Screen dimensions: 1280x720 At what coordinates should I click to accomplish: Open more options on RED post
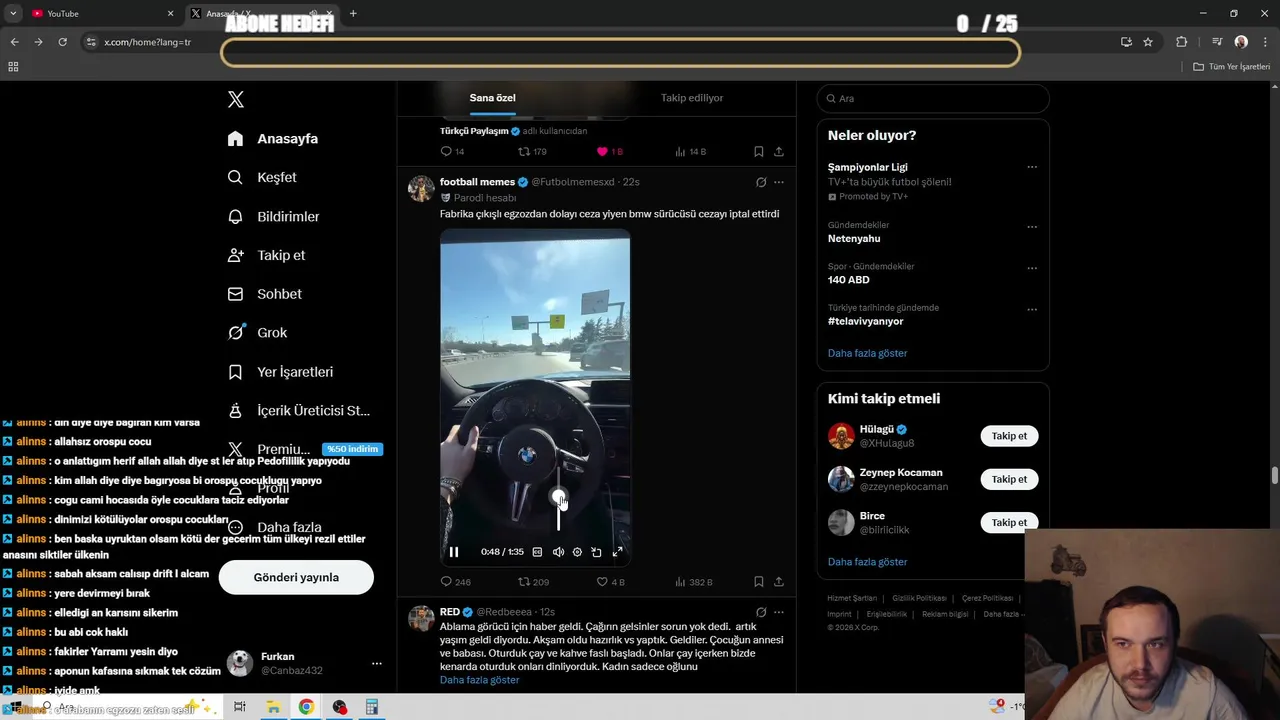(x=779, y=612)
